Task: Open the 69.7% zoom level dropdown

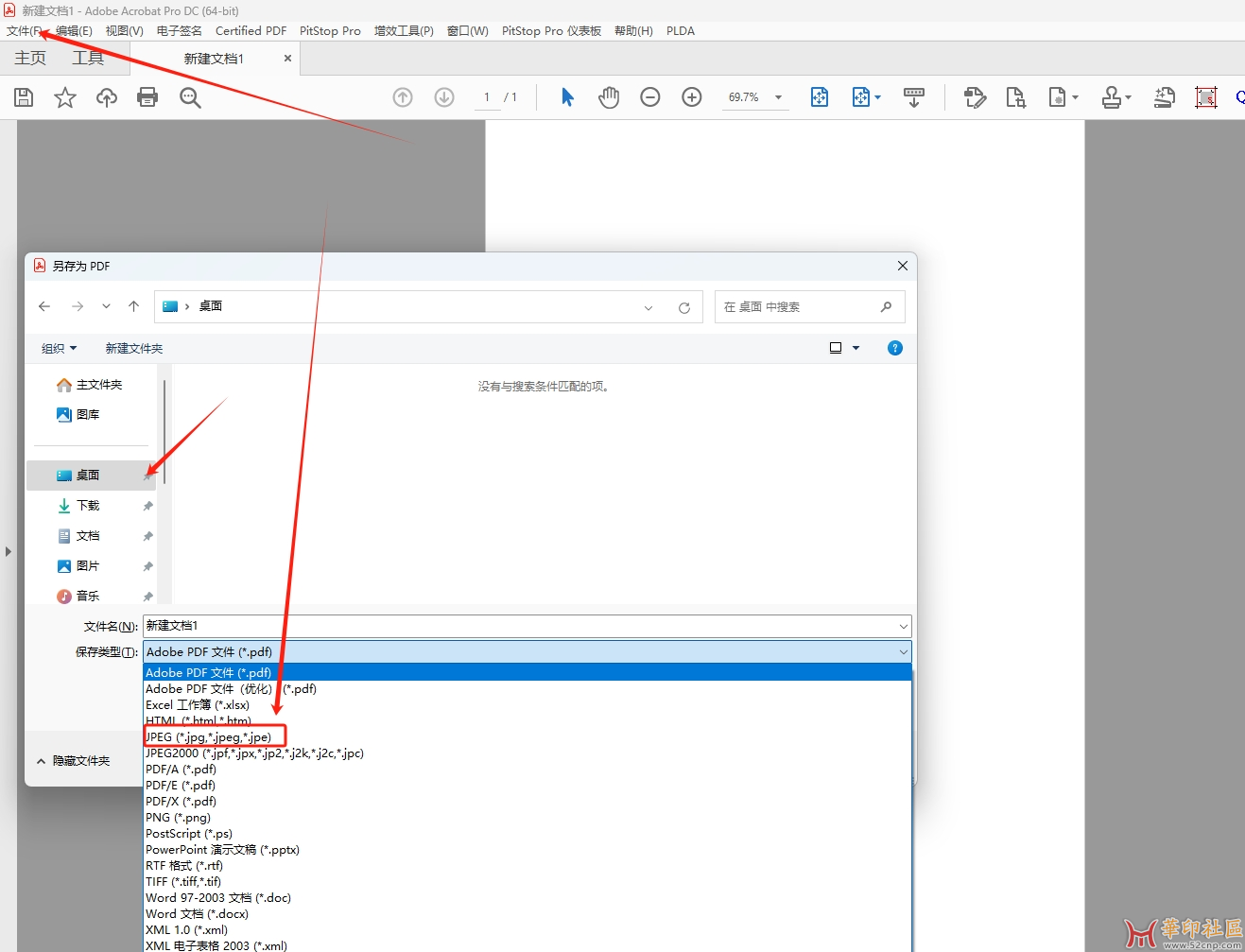Action: pyautogui.click(x=778, y=97)
